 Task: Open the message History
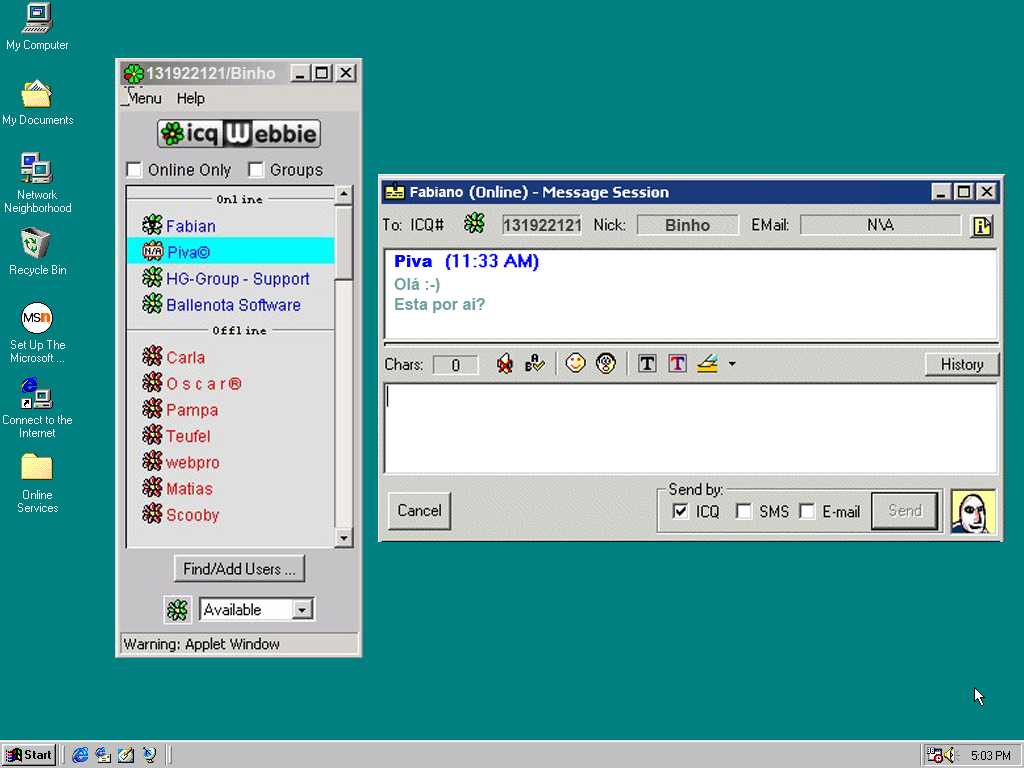point(961,364)
